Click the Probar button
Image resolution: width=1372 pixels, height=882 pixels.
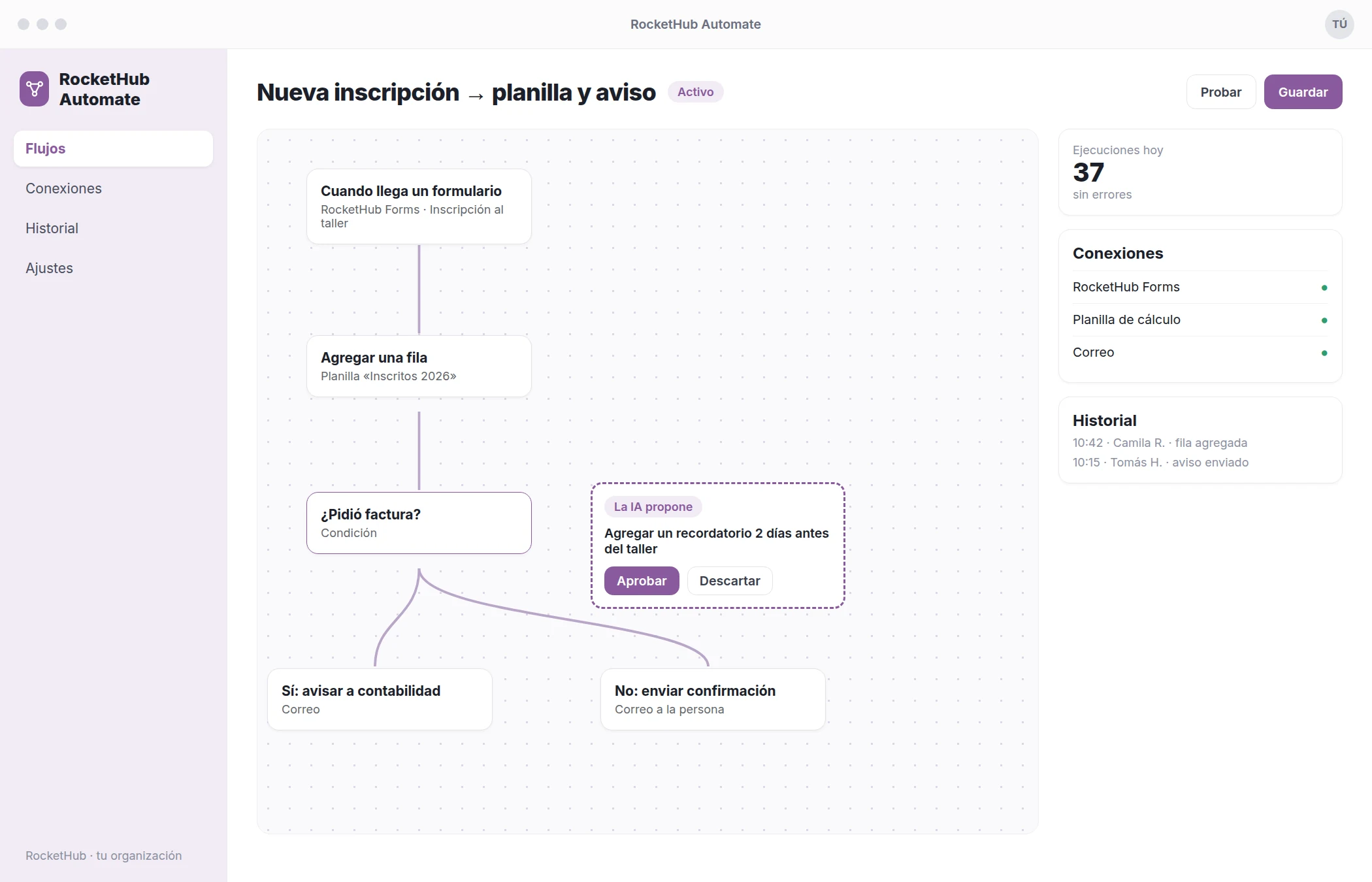[1220, 92]
